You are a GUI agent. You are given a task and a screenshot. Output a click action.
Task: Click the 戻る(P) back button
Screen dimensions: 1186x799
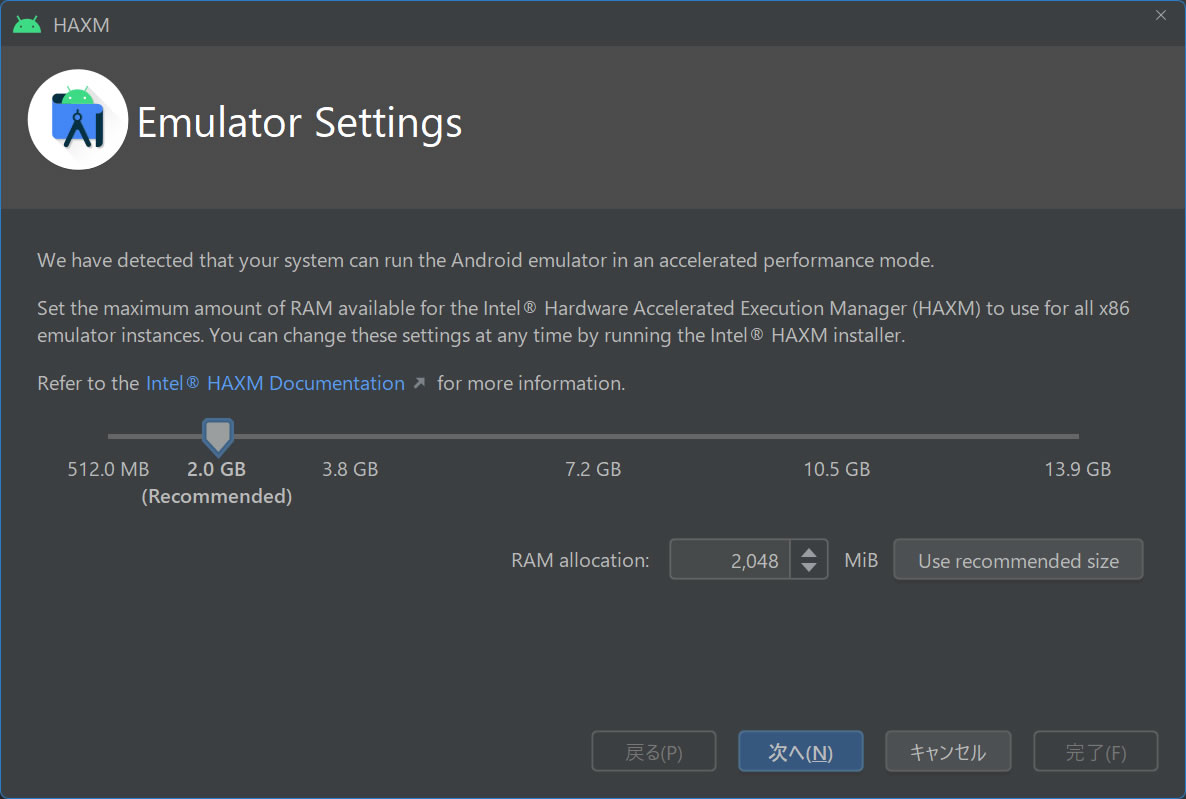point(653,752)
